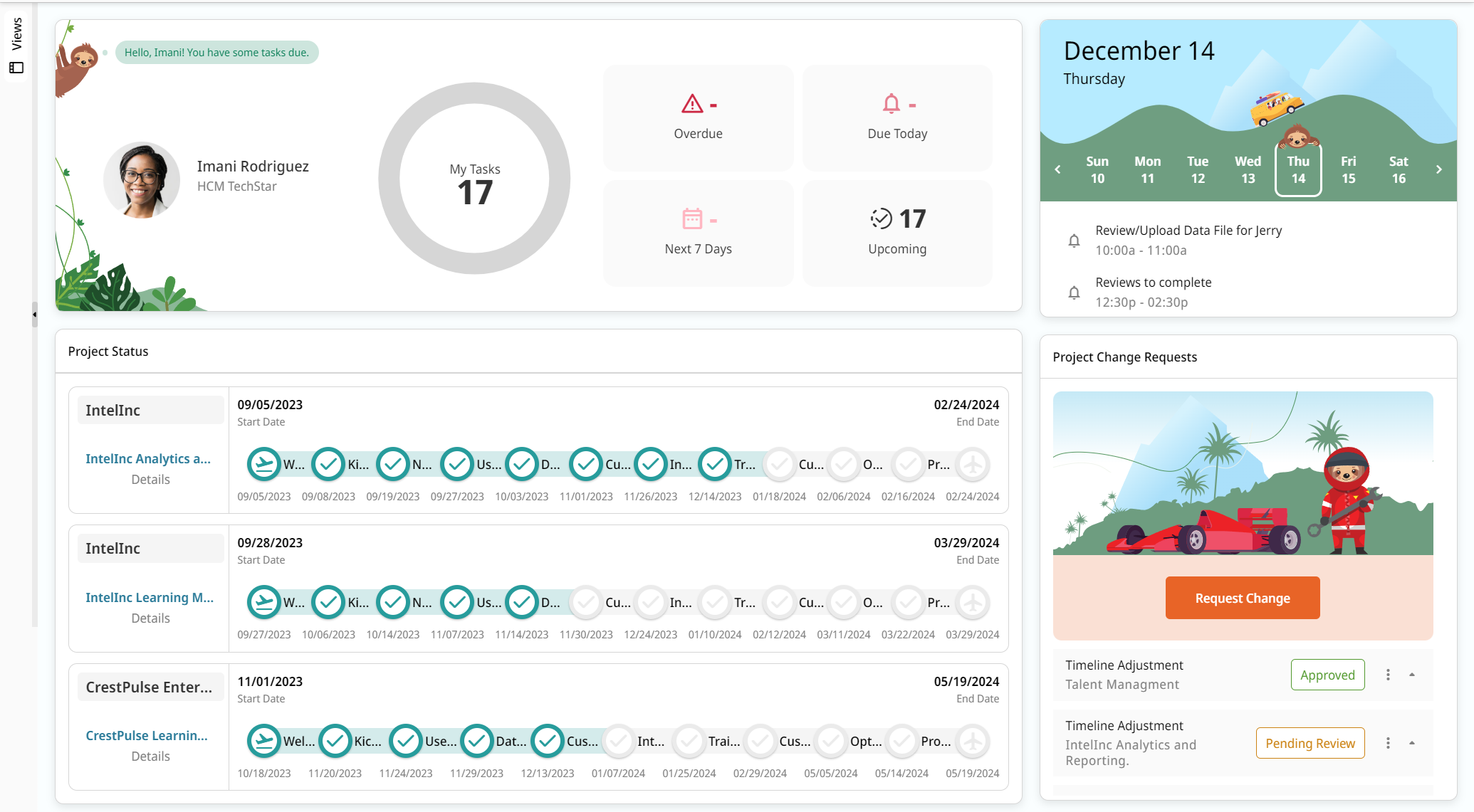Click 12/14/2023 checked milestone in first project
Viewport: 1474px width, 812px height.
[714, 464]
